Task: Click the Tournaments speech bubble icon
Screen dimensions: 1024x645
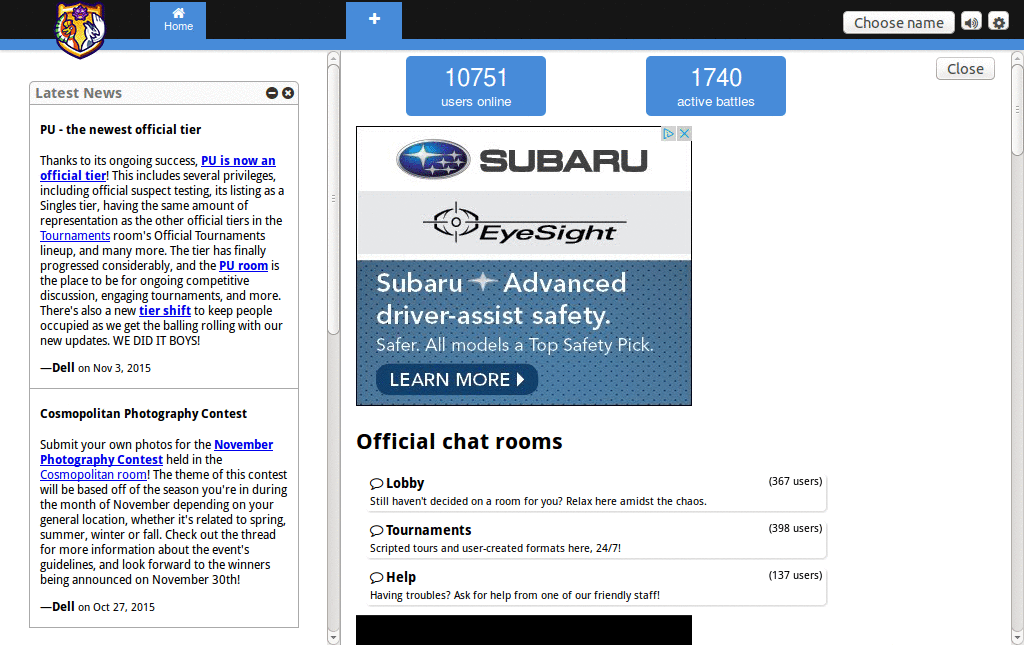Action: tap(376, 531)
